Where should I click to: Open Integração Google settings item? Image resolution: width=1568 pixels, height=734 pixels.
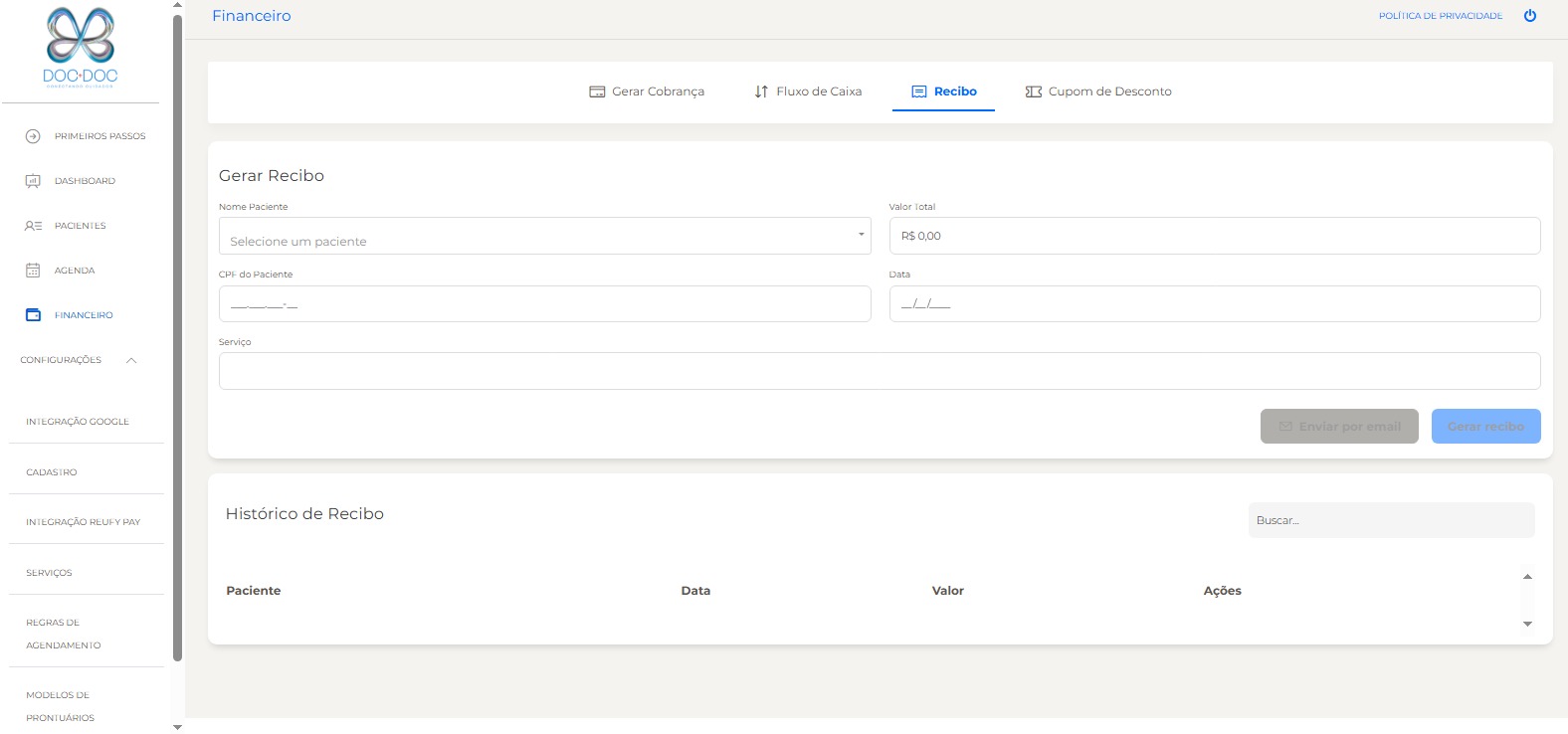(x=78, y=422)
